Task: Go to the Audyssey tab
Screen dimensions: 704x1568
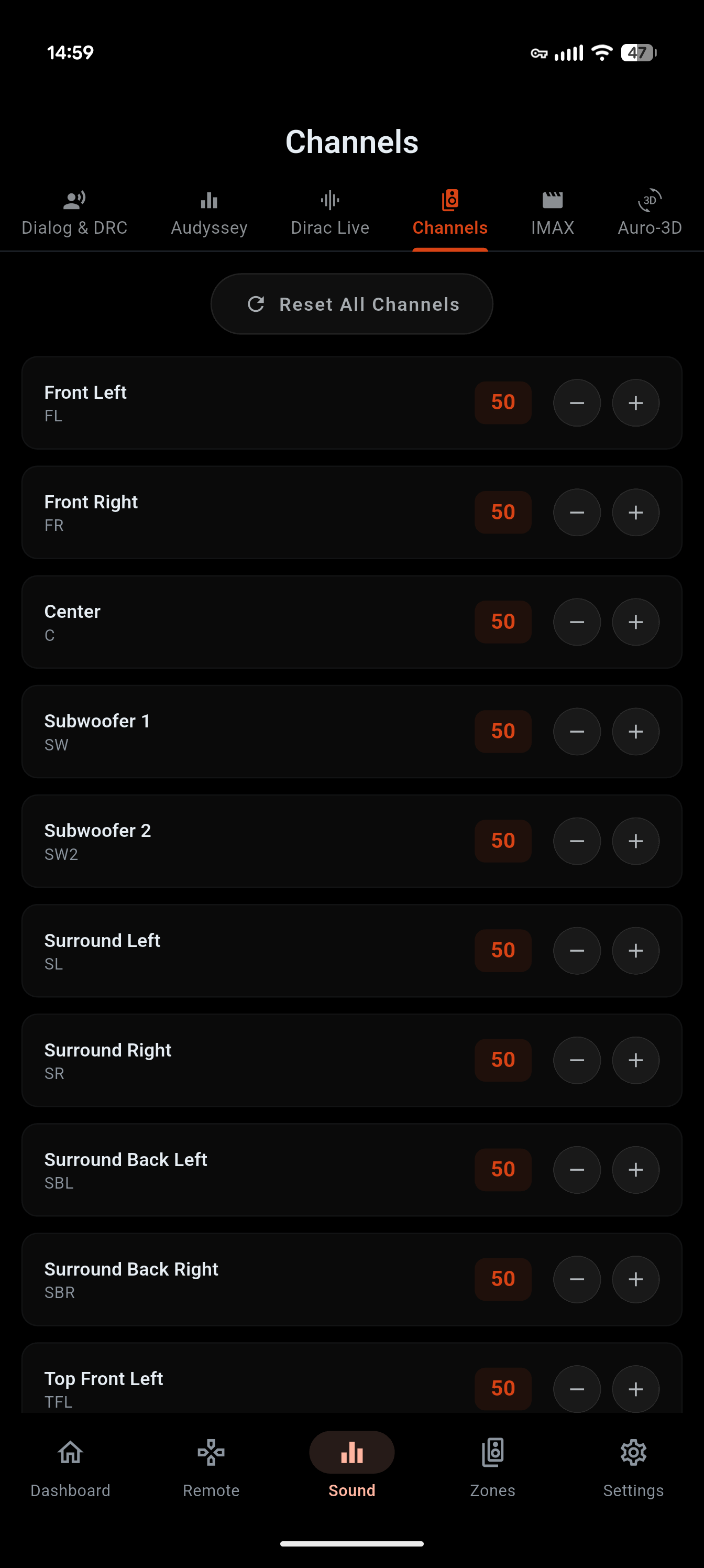Action: click(x=208, y=213)
